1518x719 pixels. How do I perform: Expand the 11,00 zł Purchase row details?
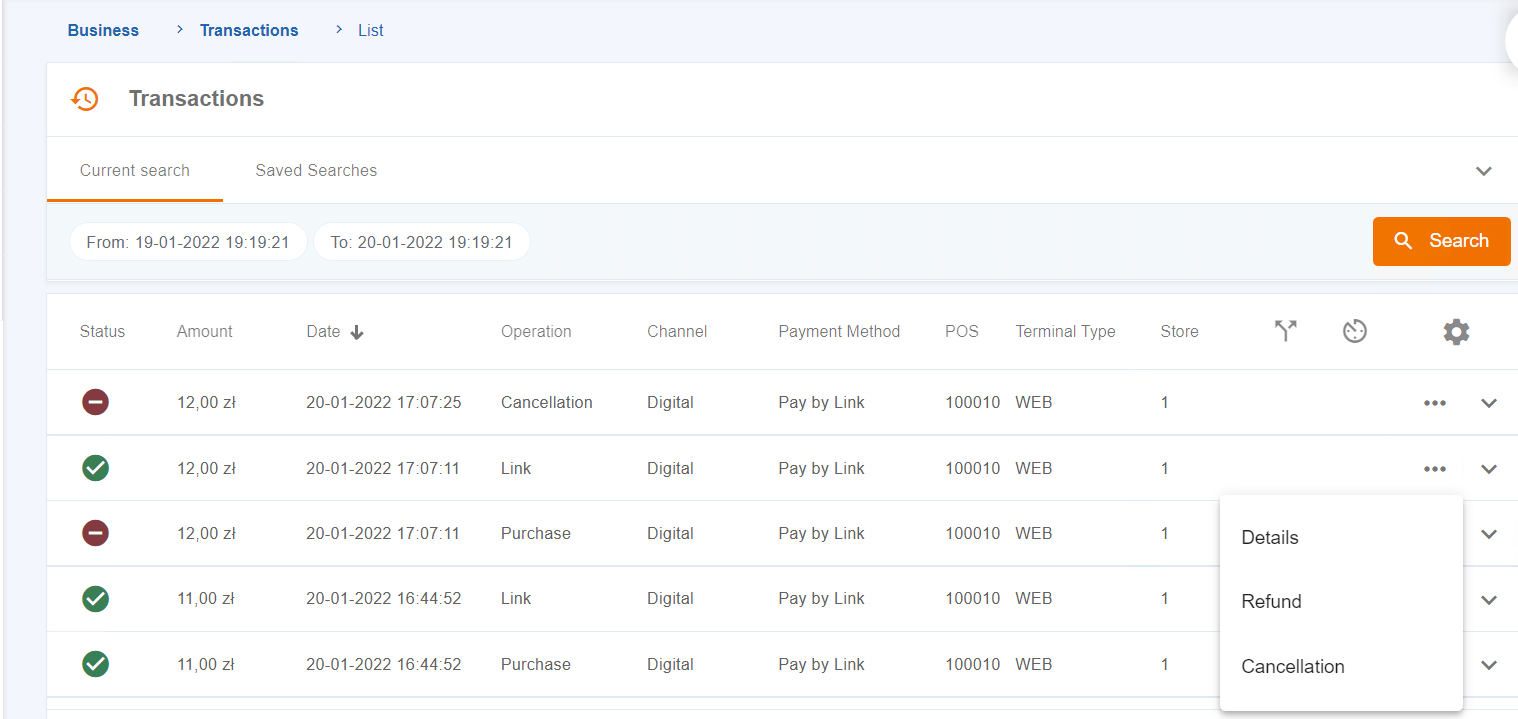pyautogui.click(x=1489, y=664)
